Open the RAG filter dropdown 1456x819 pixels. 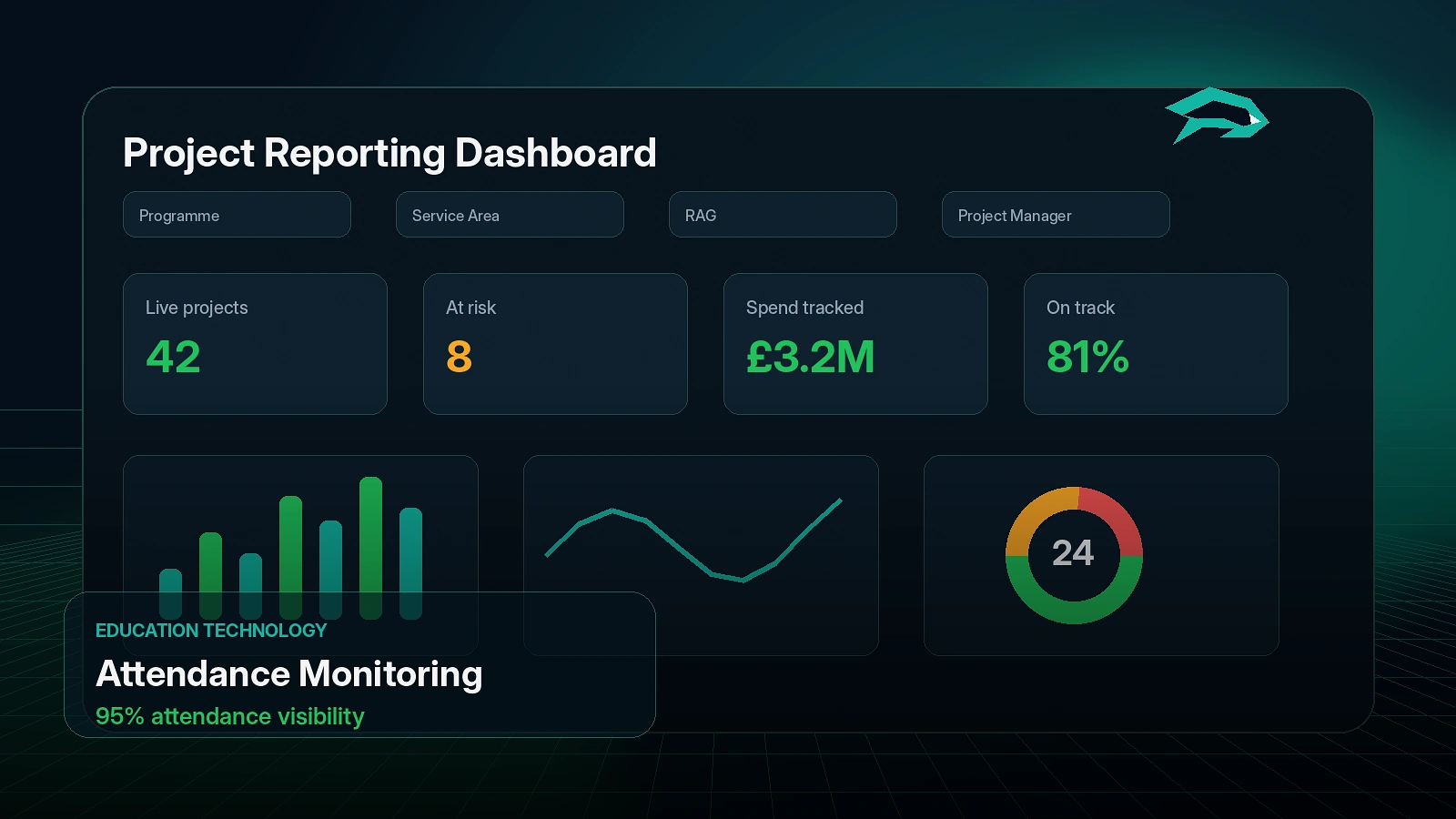[783, 215]
